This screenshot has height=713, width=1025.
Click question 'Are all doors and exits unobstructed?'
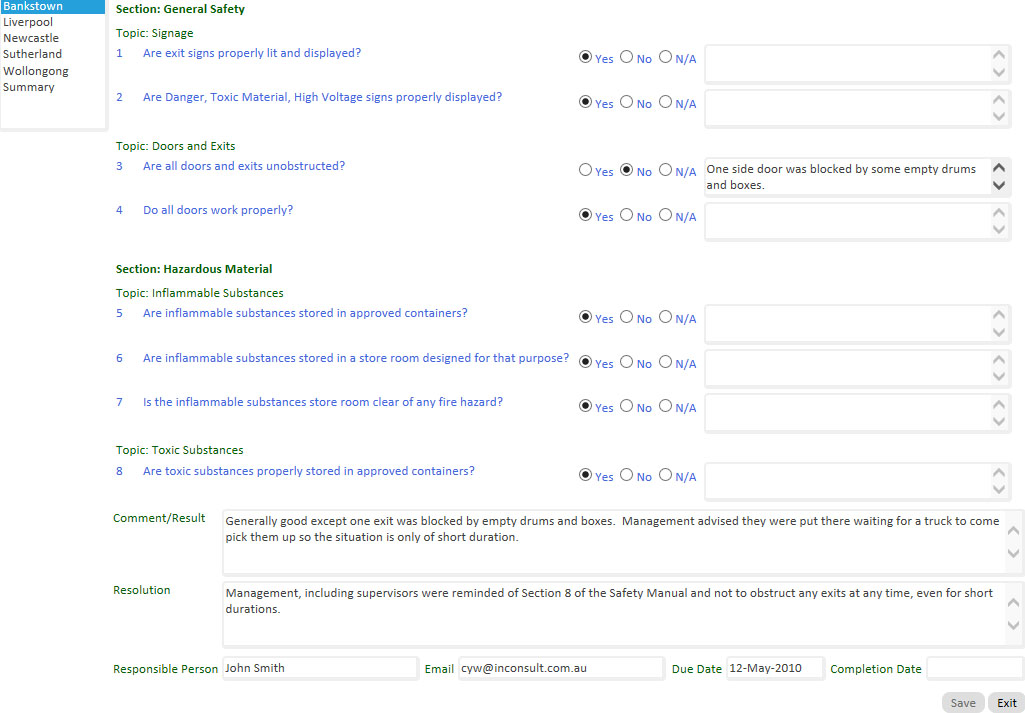[x=244, y=166]
